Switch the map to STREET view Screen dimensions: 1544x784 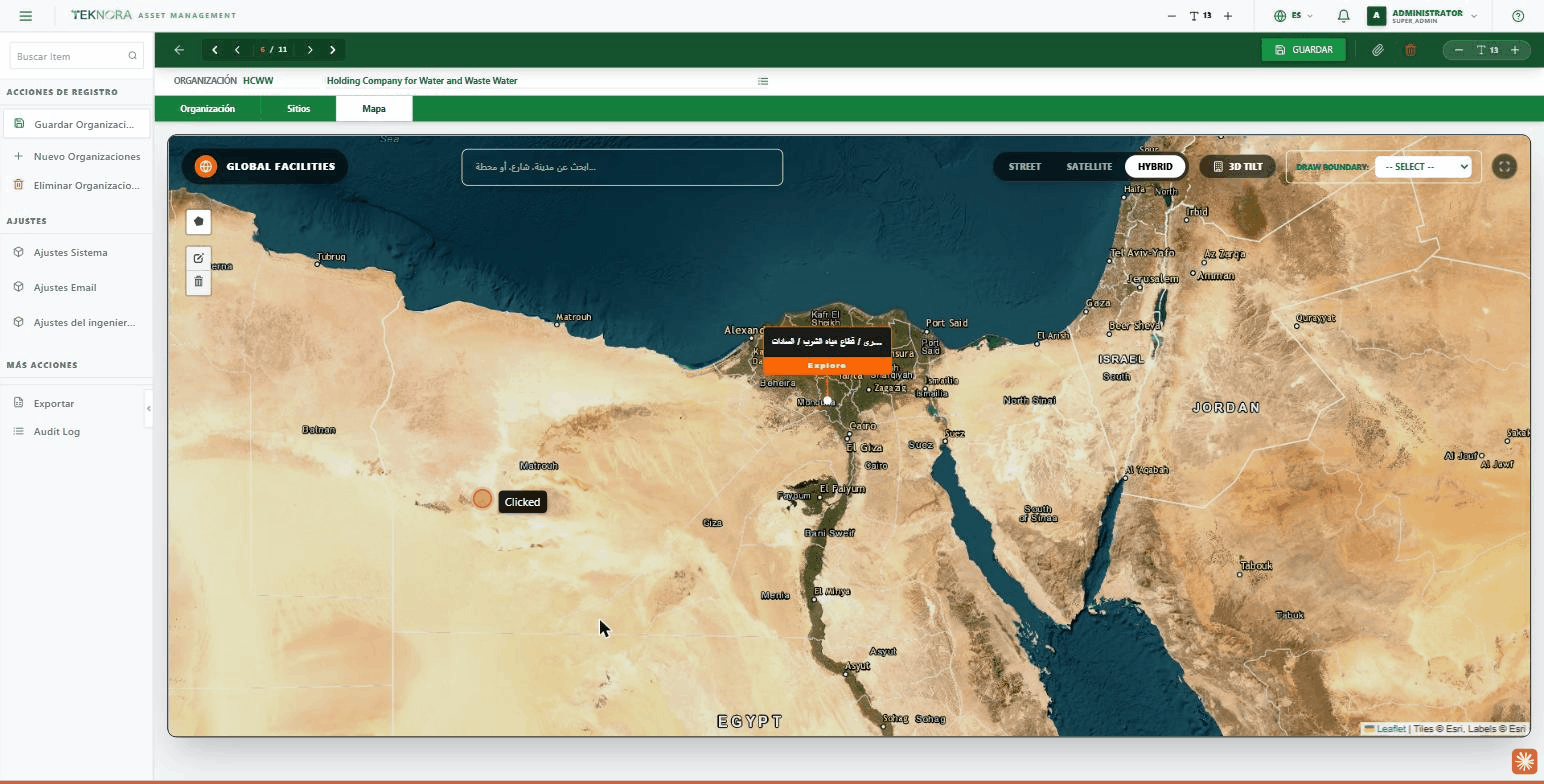click(1024, 167)
